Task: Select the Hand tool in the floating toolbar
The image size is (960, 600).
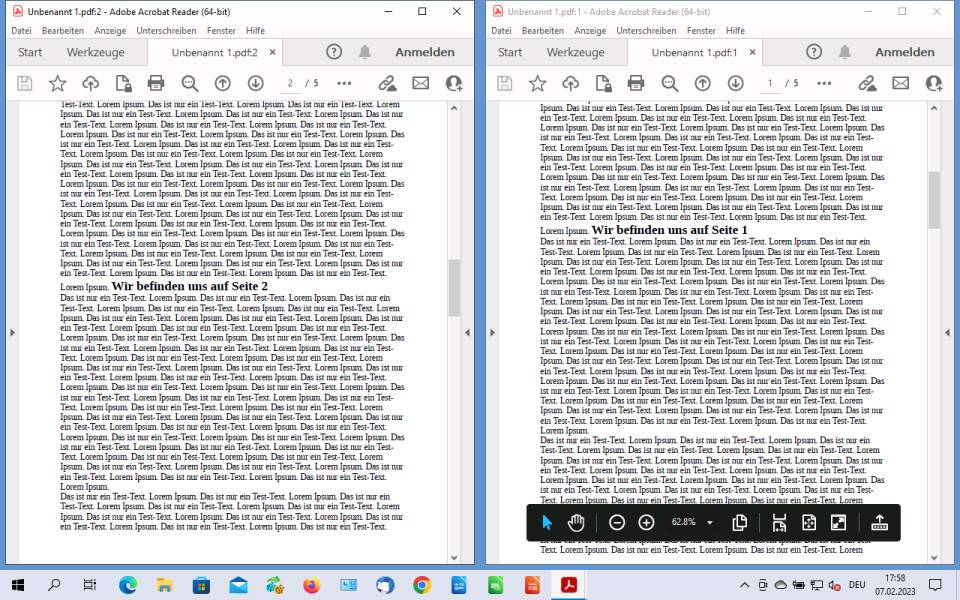Action: pyautogui.click(x=577, y=521)
